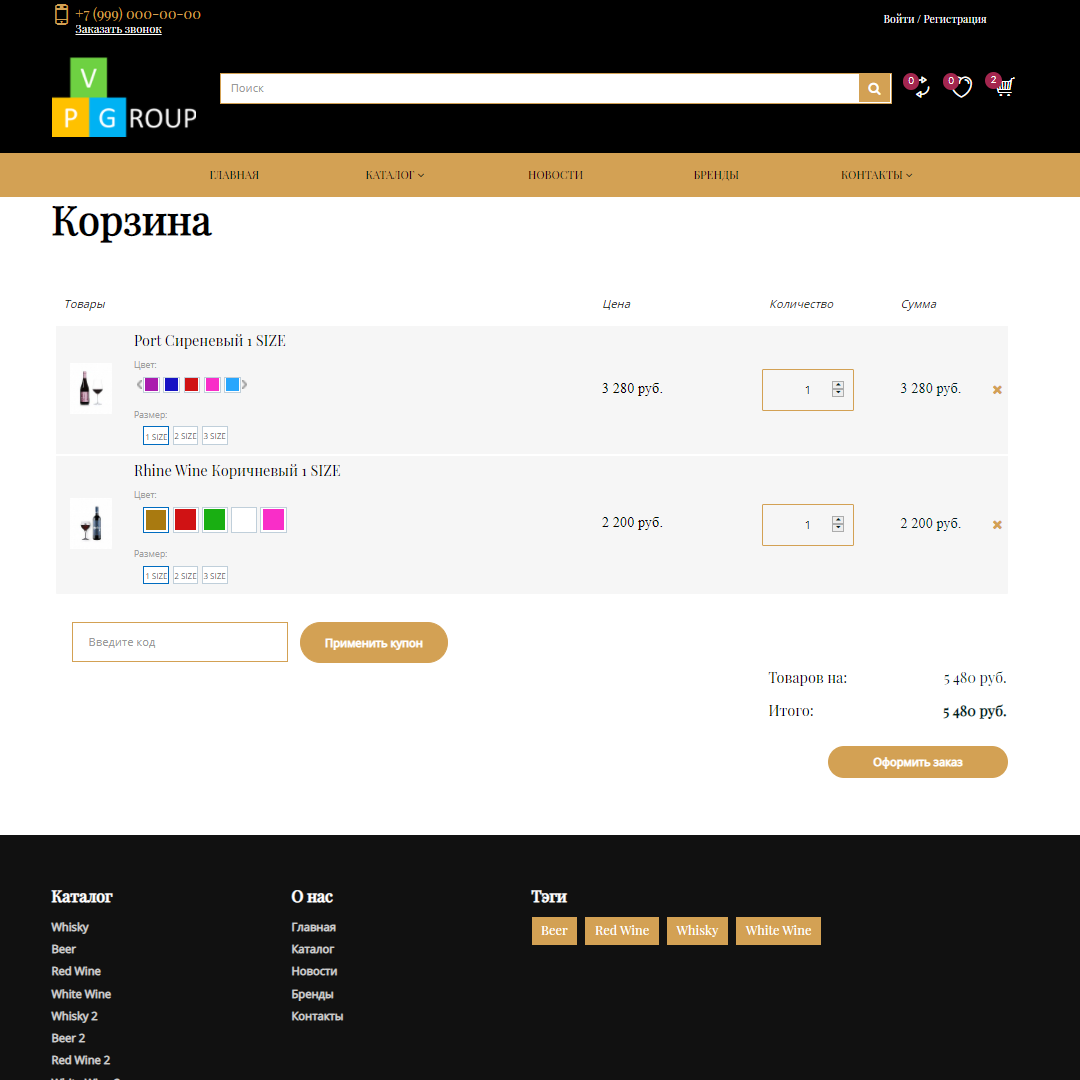The width and height of the screenshot is (1080, 1080).
Task: Click the VP Group logo
Action: pos(124,98)
